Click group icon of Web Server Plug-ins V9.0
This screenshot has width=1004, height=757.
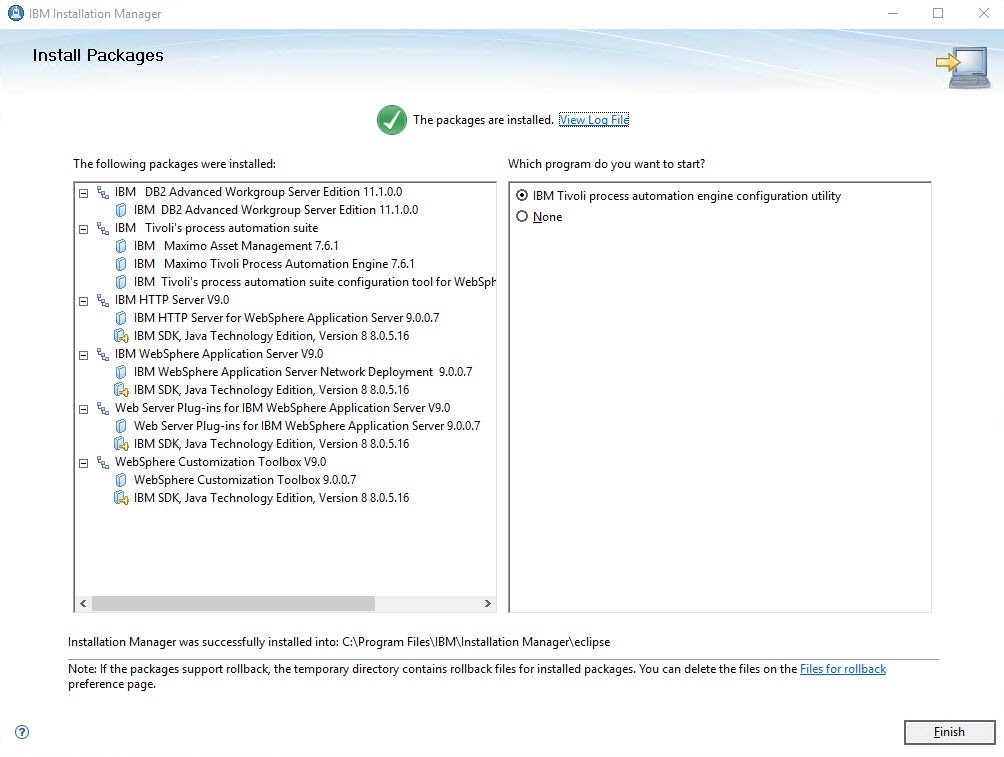pos(102,408)
